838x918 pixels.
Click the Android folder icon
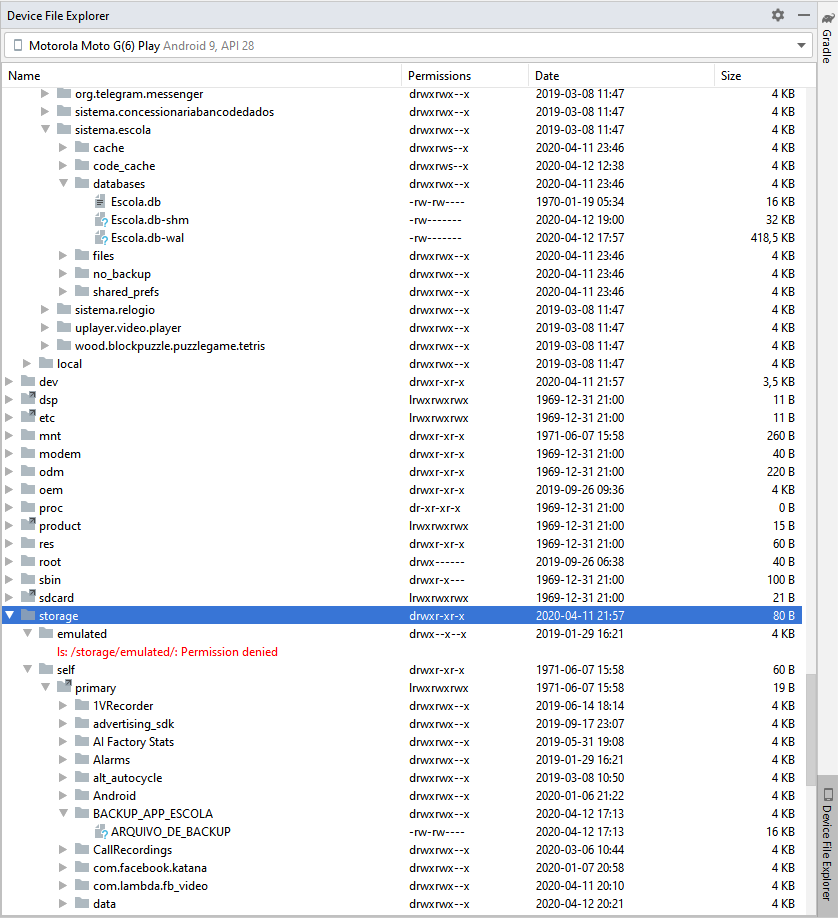pyautogui.click(x=82, y=795)
